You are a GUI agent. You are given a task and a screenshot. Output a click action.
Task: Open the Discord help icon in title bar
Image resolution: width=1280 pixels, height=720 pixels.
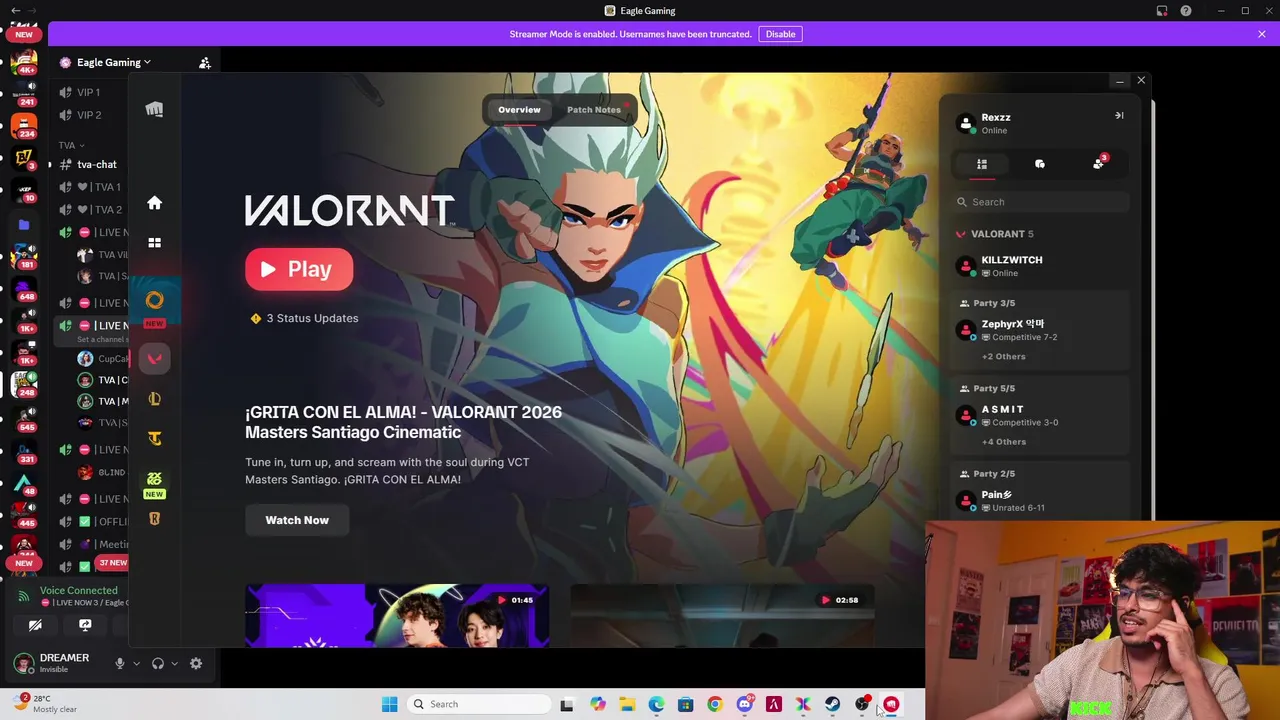(x=1186, y=11)
